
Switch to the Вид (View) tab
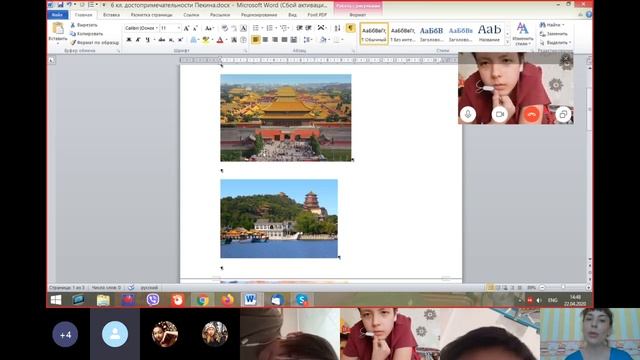pyautogui.click(x=292, y=15)
